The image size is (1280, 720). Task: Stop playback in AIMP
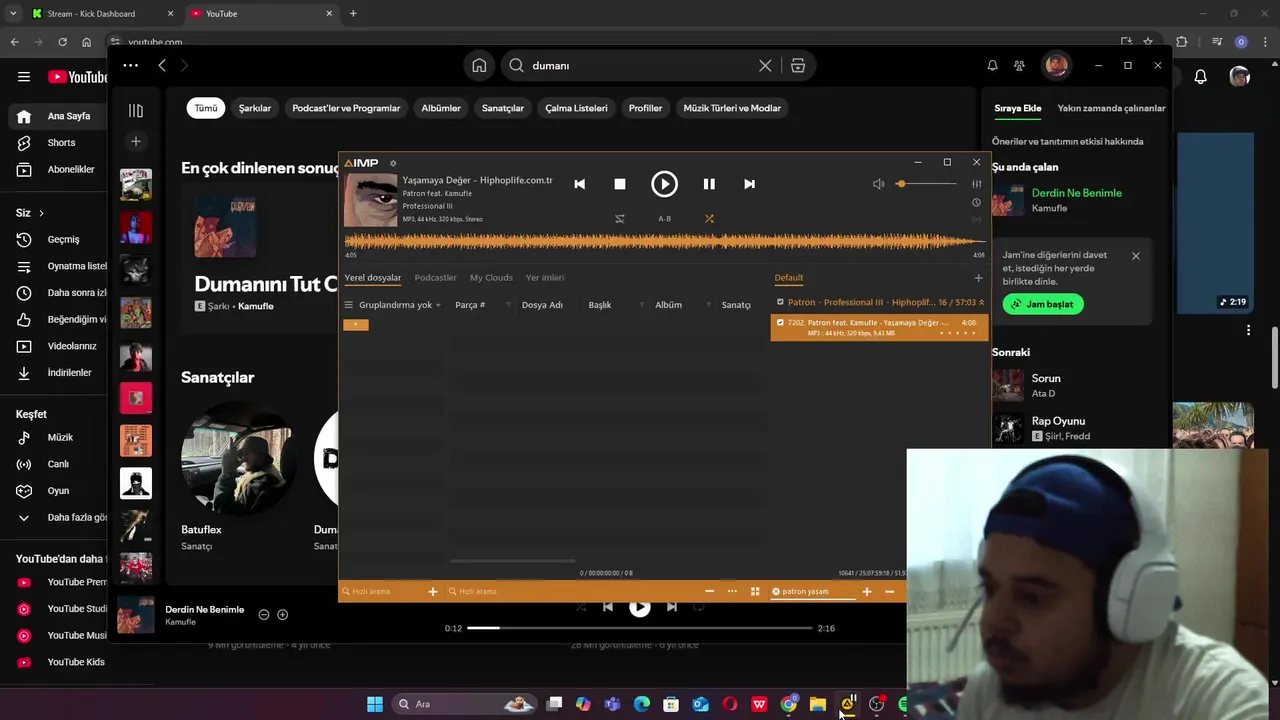(620, 184)
